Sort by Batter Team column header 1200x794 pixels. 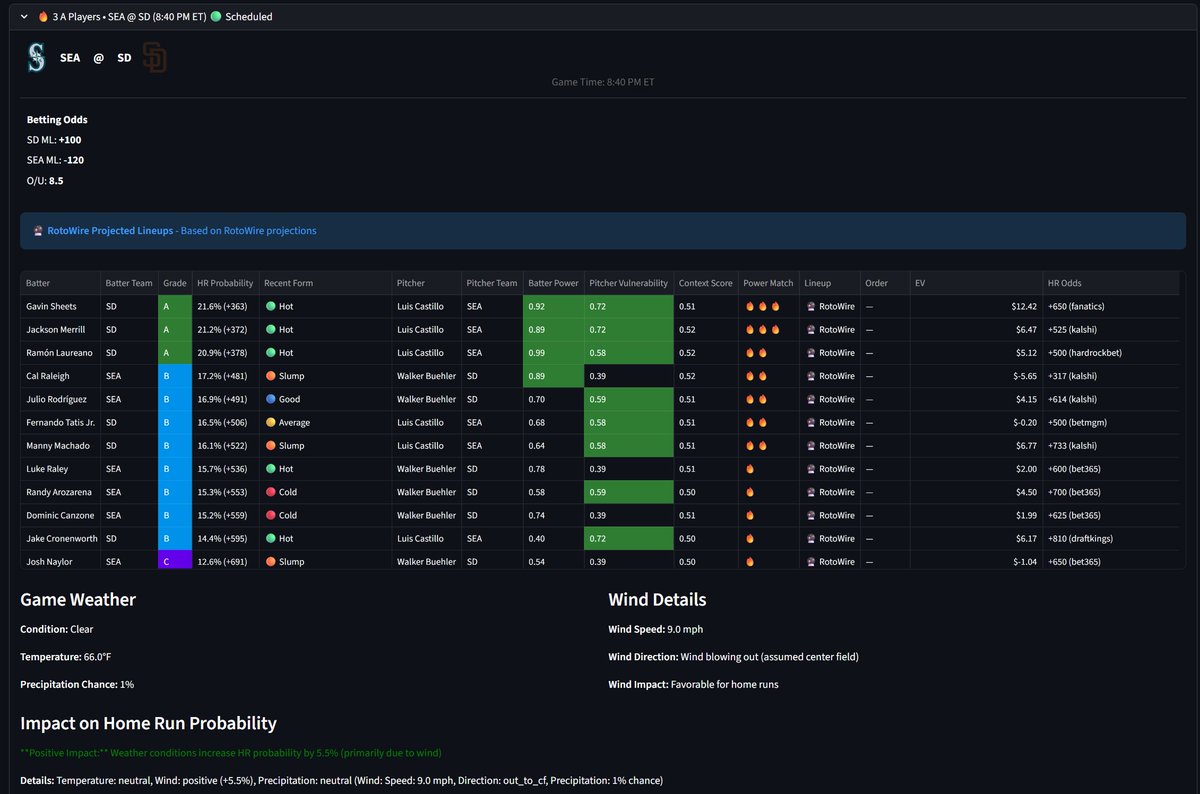[129, 283]
